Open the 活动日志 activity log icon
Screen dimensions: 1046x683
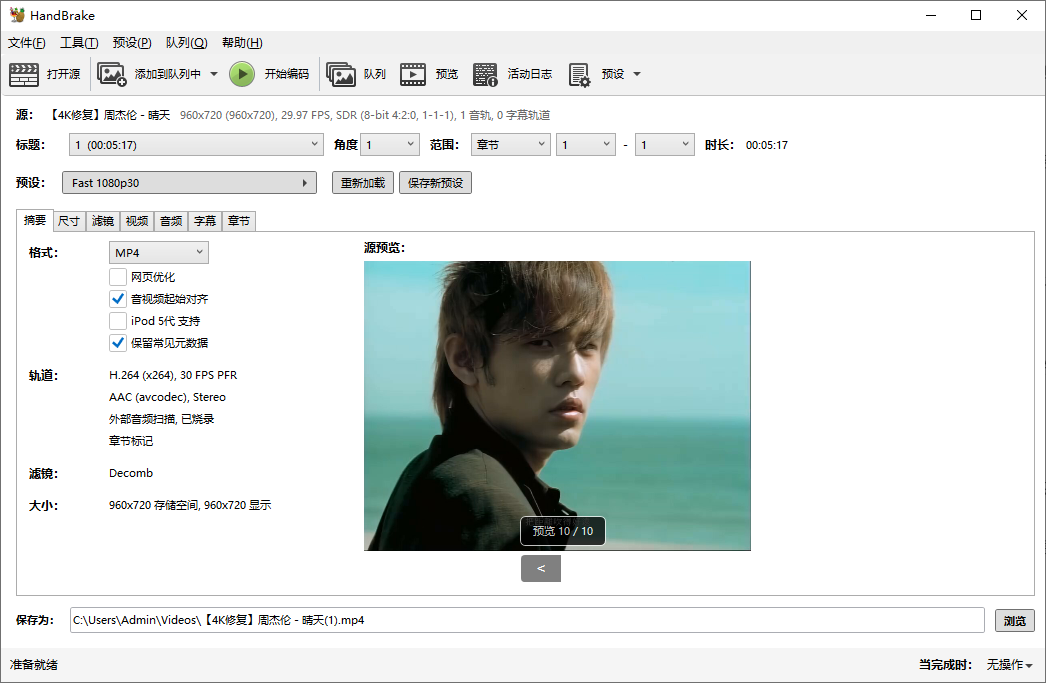click(485, 74)
